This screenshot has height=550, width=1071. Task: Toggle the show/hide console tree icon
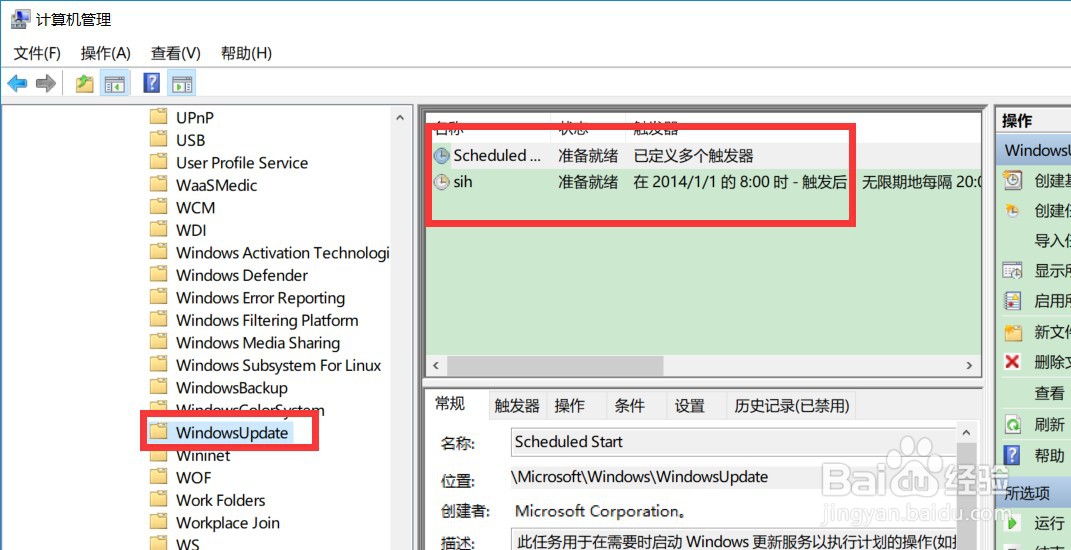[114, 84]
